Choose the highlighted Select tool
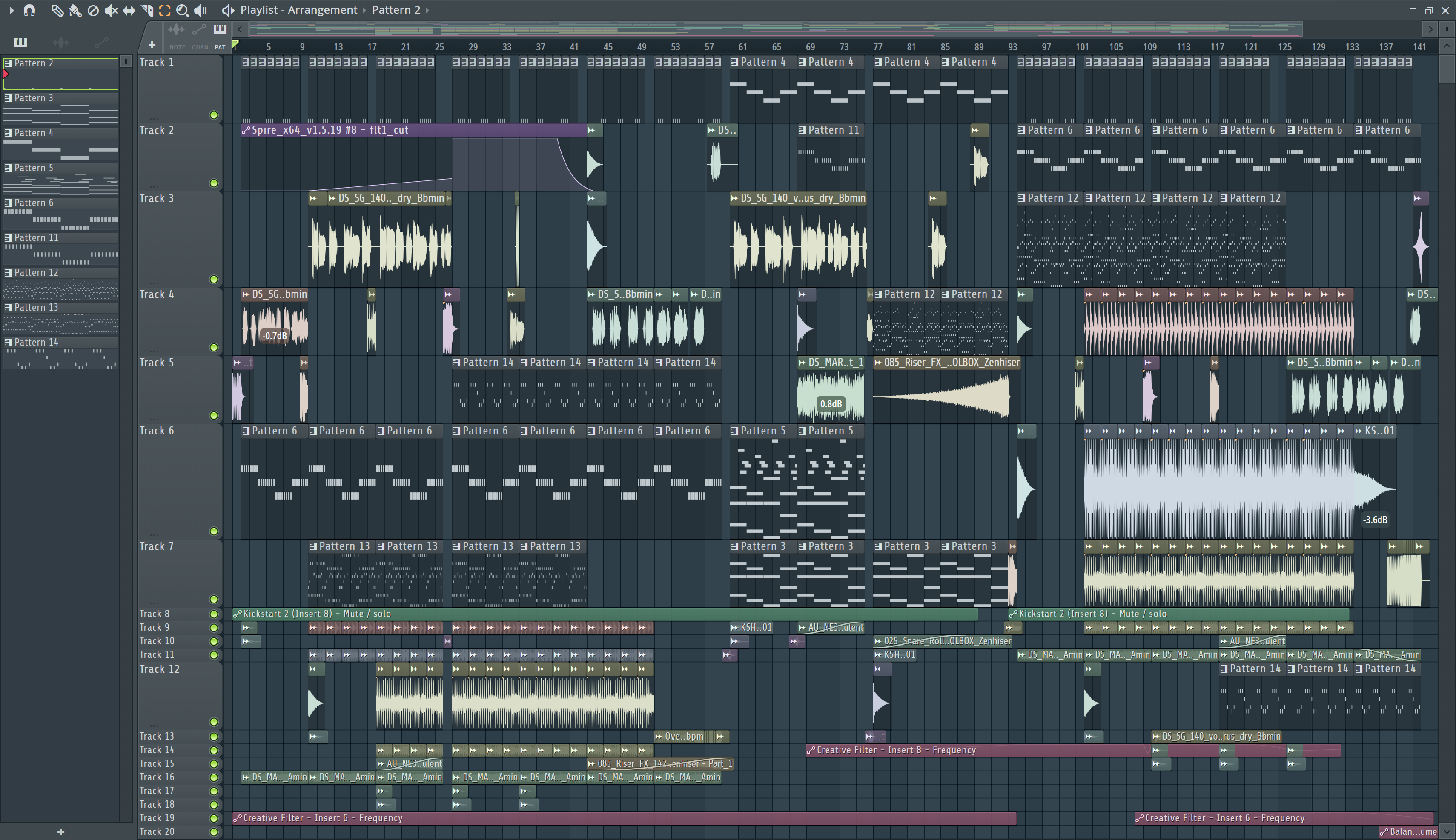Screen dimensions: 1456x840 [x=164, y=10]
